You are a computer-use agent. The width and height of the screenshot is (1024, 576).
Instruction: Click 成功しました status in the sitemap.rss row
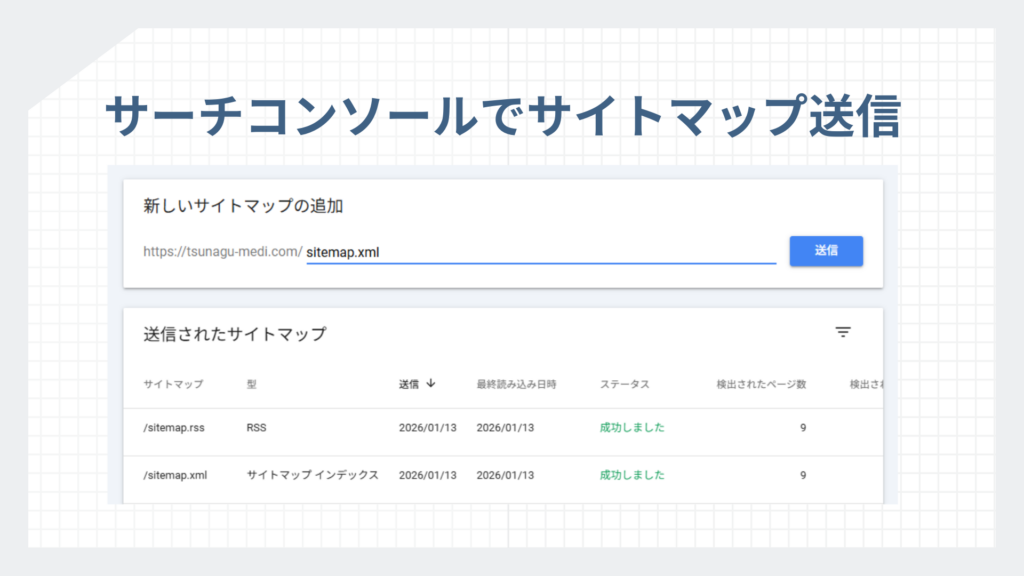[x=632, y=428]
